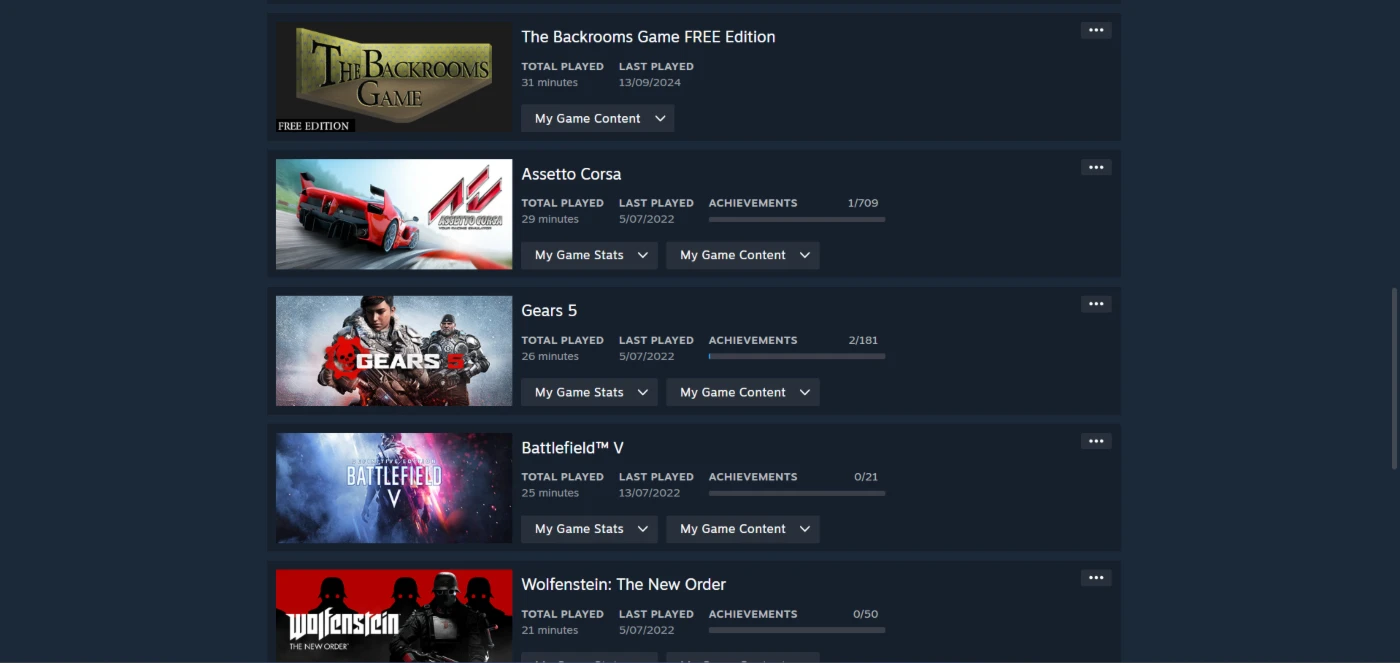Open the Gears 5 title link
The image size is (1400, 663).
549,310
